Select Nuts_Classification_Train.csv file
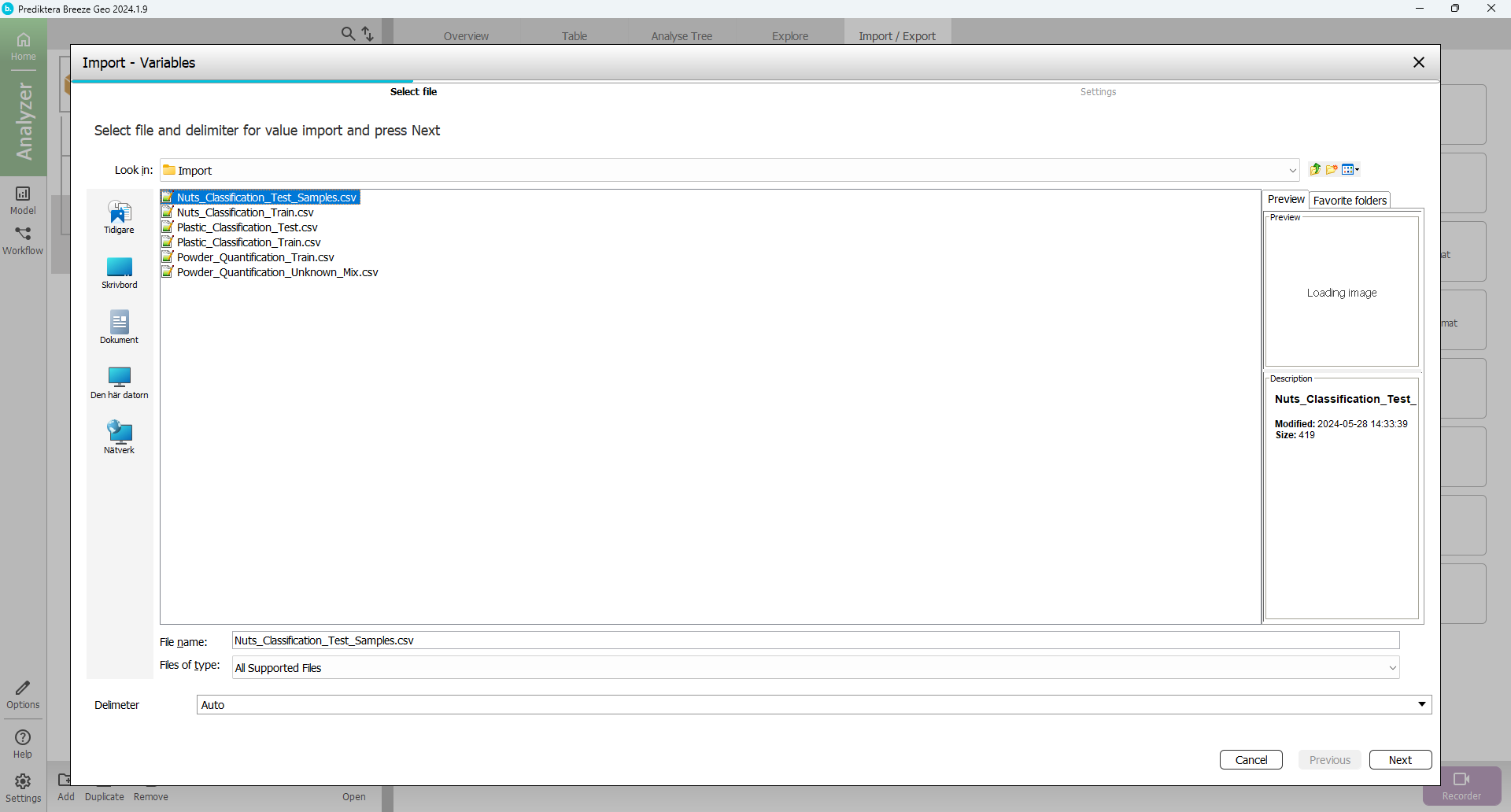Image resolution: width=1511 pixels, height=812 pixels. (245, 212)
